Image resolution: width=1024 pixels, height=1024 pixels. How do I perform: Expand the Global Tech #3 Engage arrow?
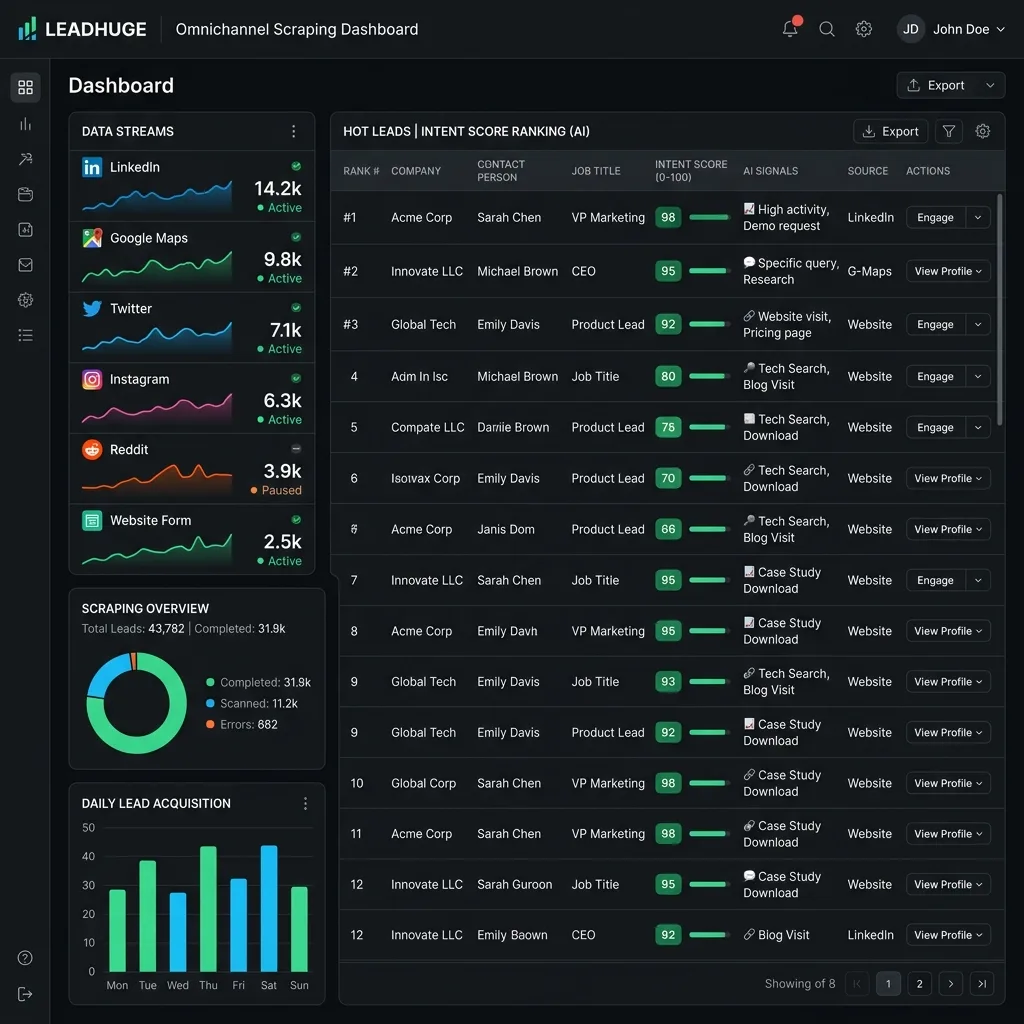[x=978, y=325]
